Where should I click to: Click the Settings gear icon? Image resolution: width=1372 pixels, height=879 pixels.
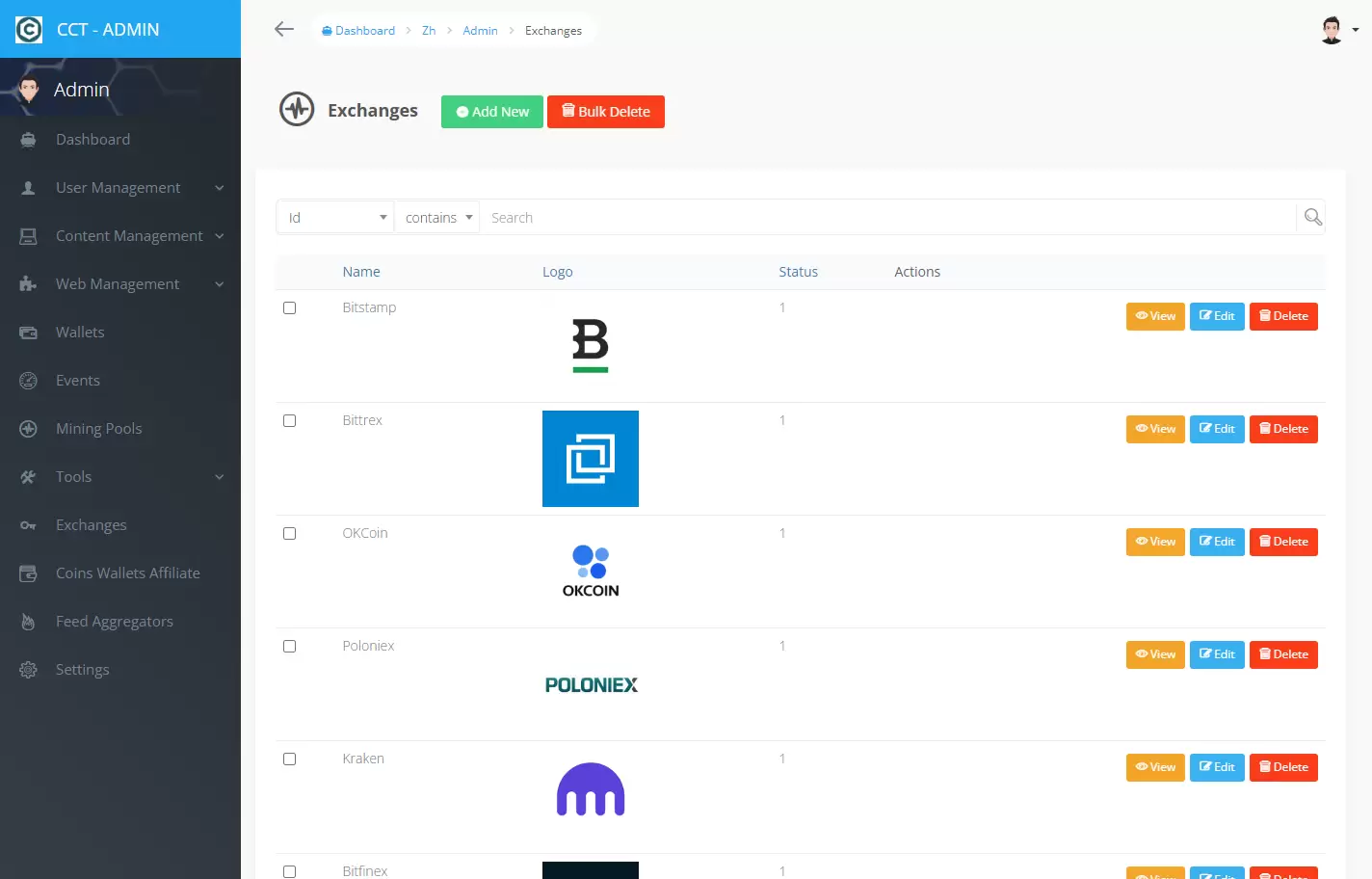click(28, 670)
